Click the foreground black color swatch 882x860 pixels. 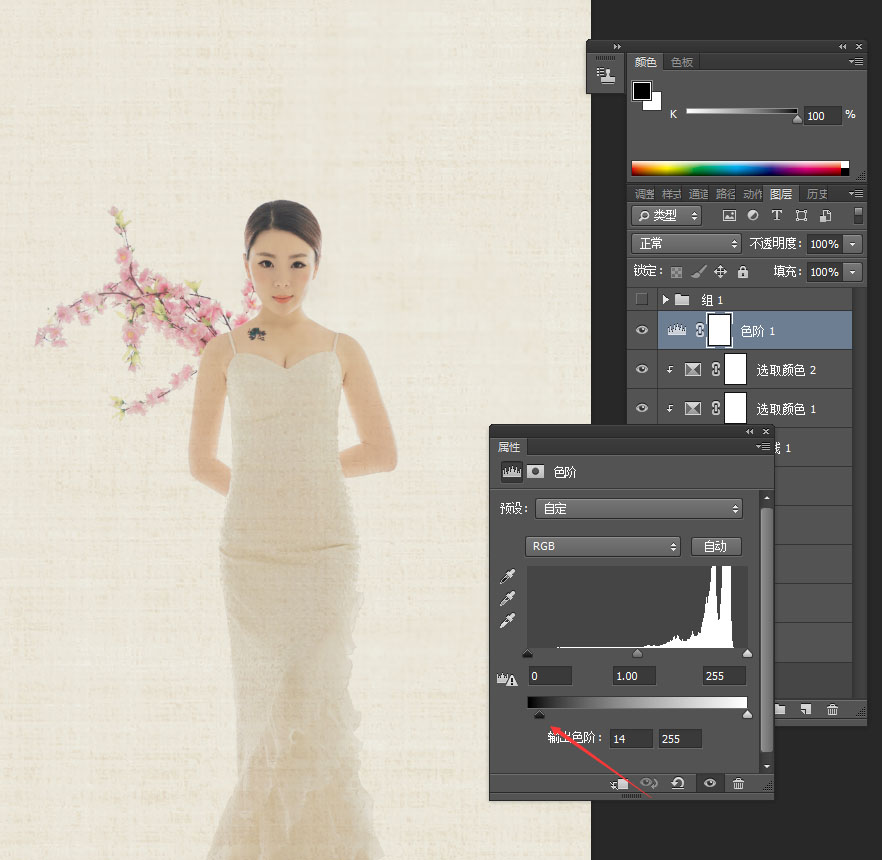[x=641, y=91]
